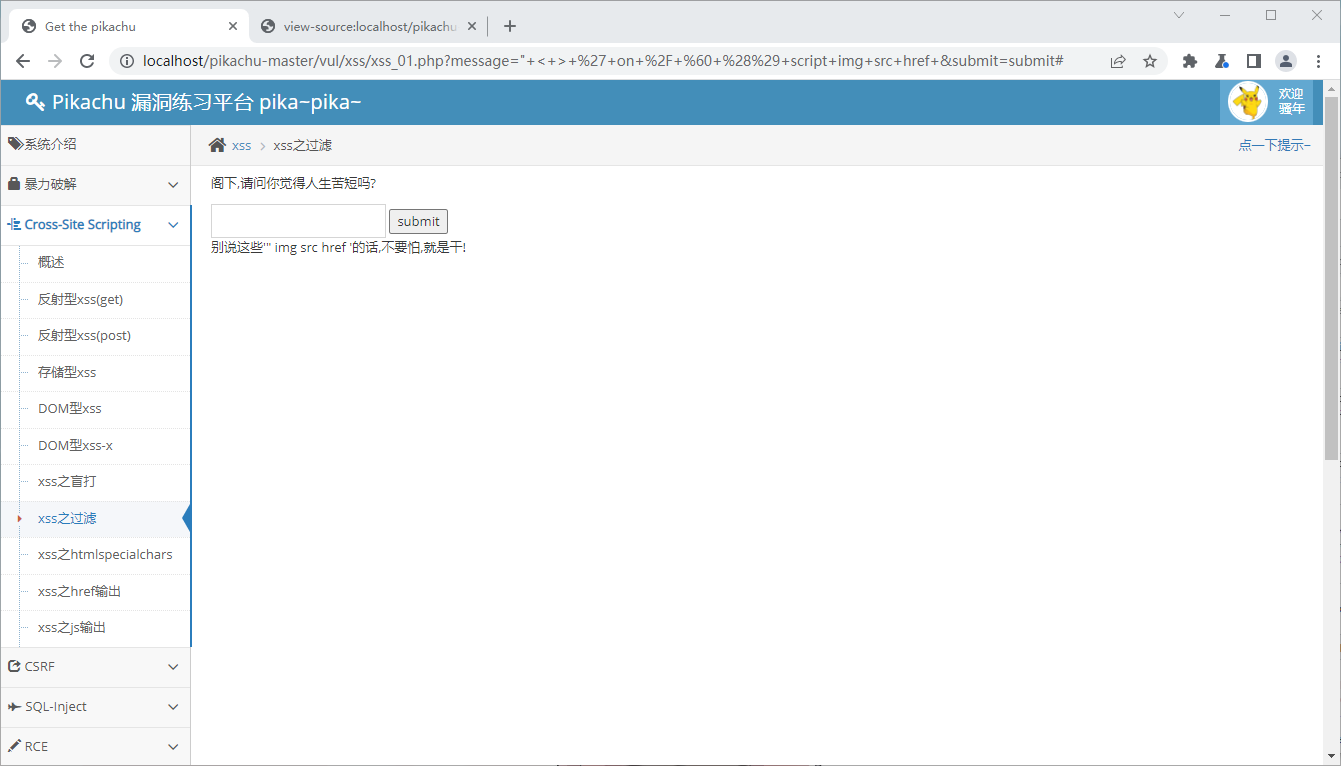Open a new browser tab

[x=510, y=27]
